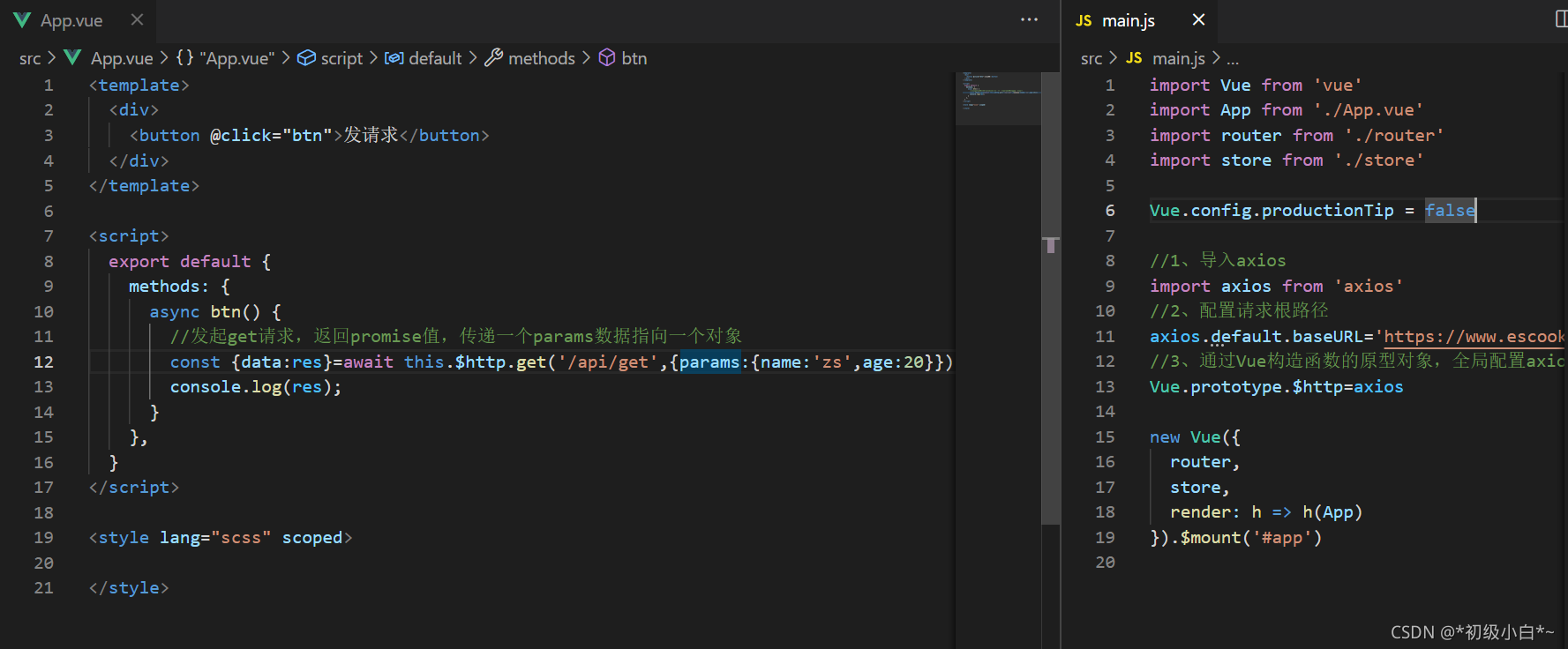Click "Vue.prototype.$http=axios" line

1276,387
